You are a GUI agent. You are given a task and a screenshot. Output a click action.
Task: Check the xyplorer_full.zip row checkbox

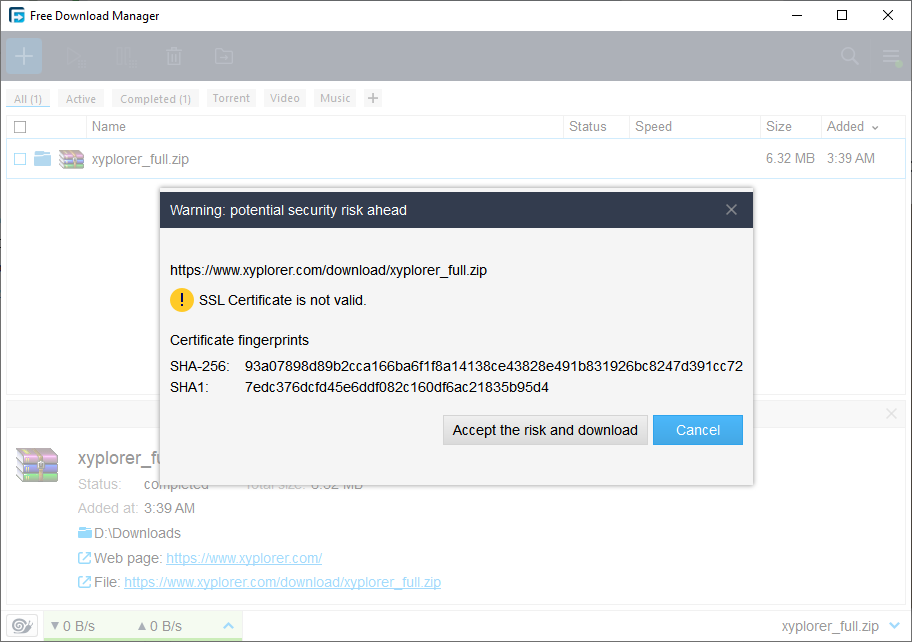(20, 159)
